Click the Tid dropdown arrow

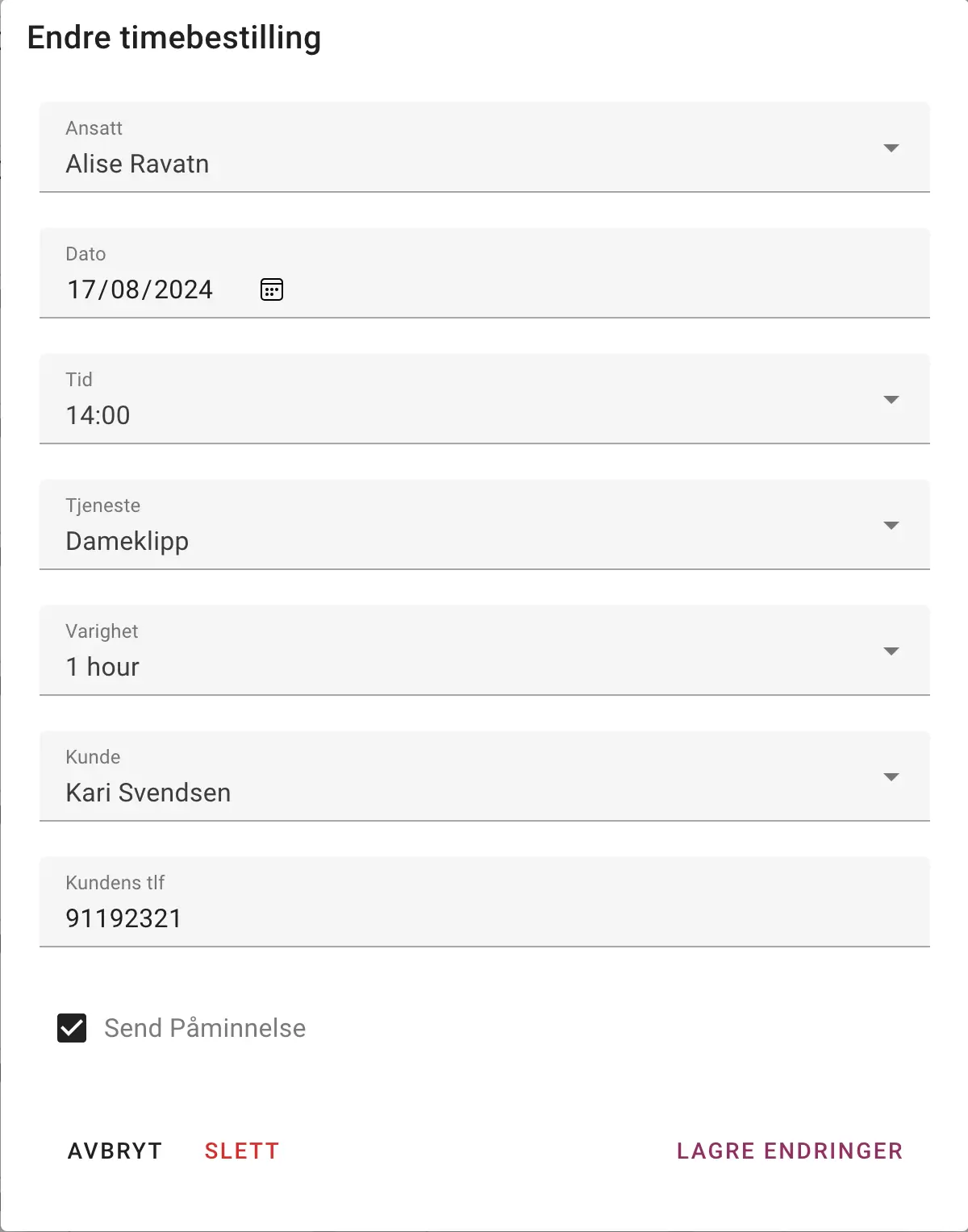point(891,400)
